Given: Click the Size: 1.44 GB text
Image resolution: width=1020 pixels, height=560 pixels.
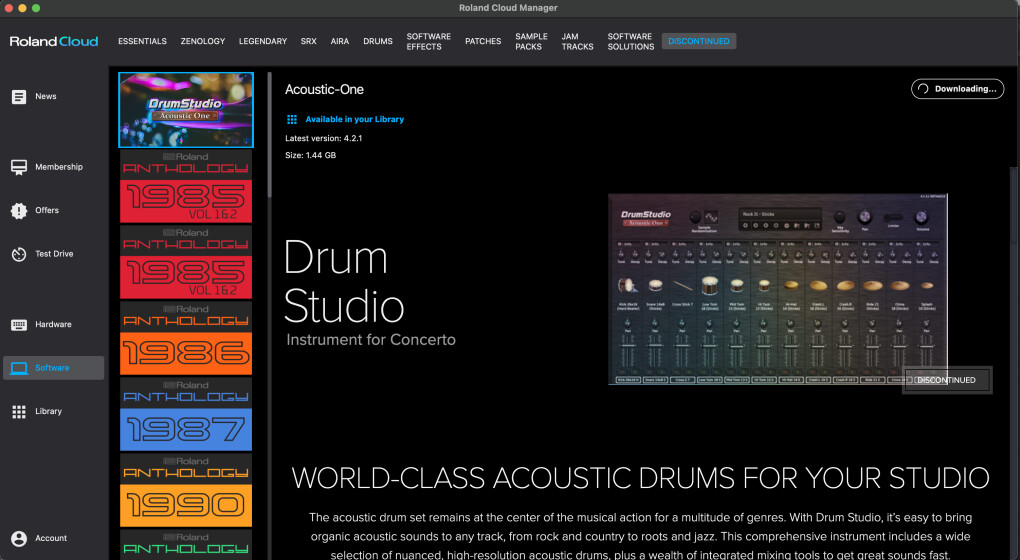Looking at the screenshot, I should pos(310,155).
